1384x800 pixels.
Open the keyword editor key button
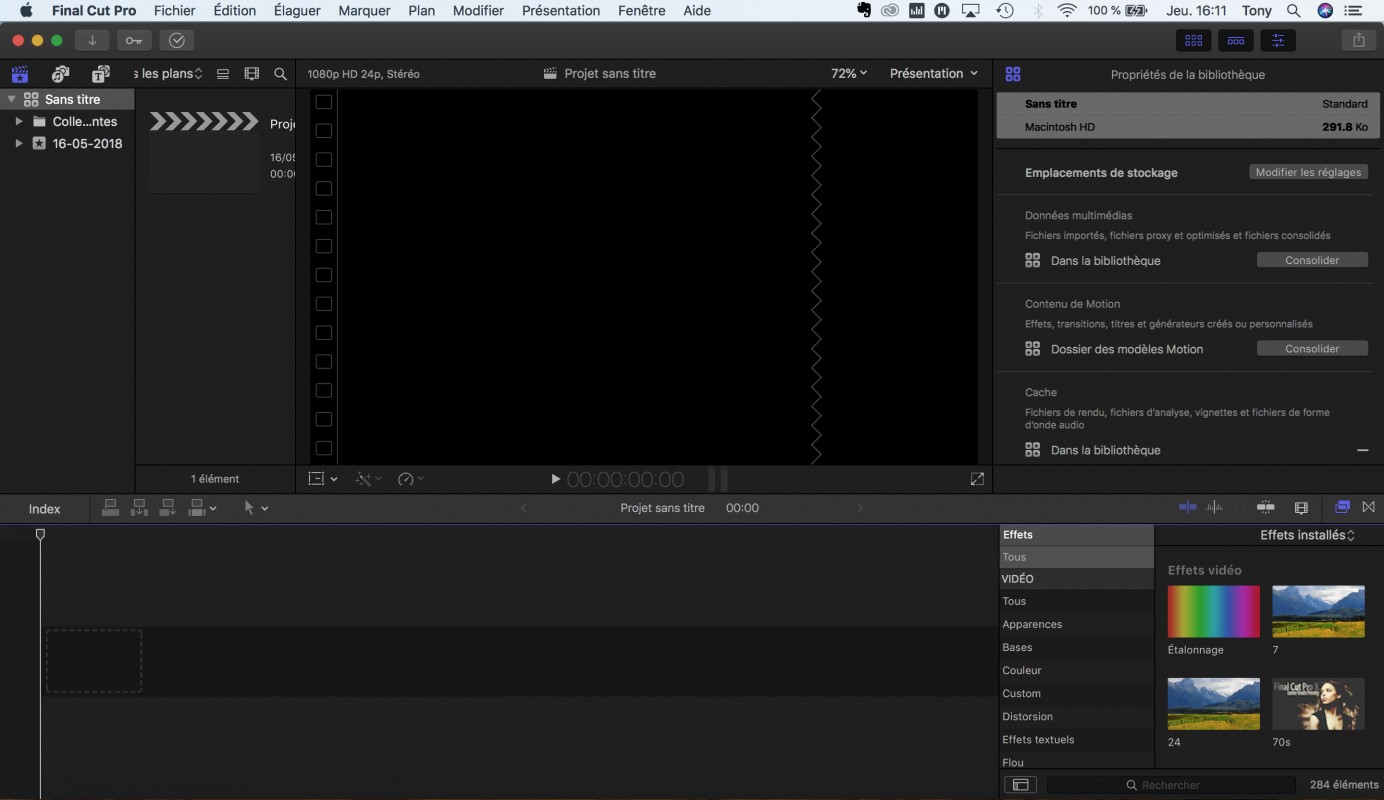tap(134, 40)
